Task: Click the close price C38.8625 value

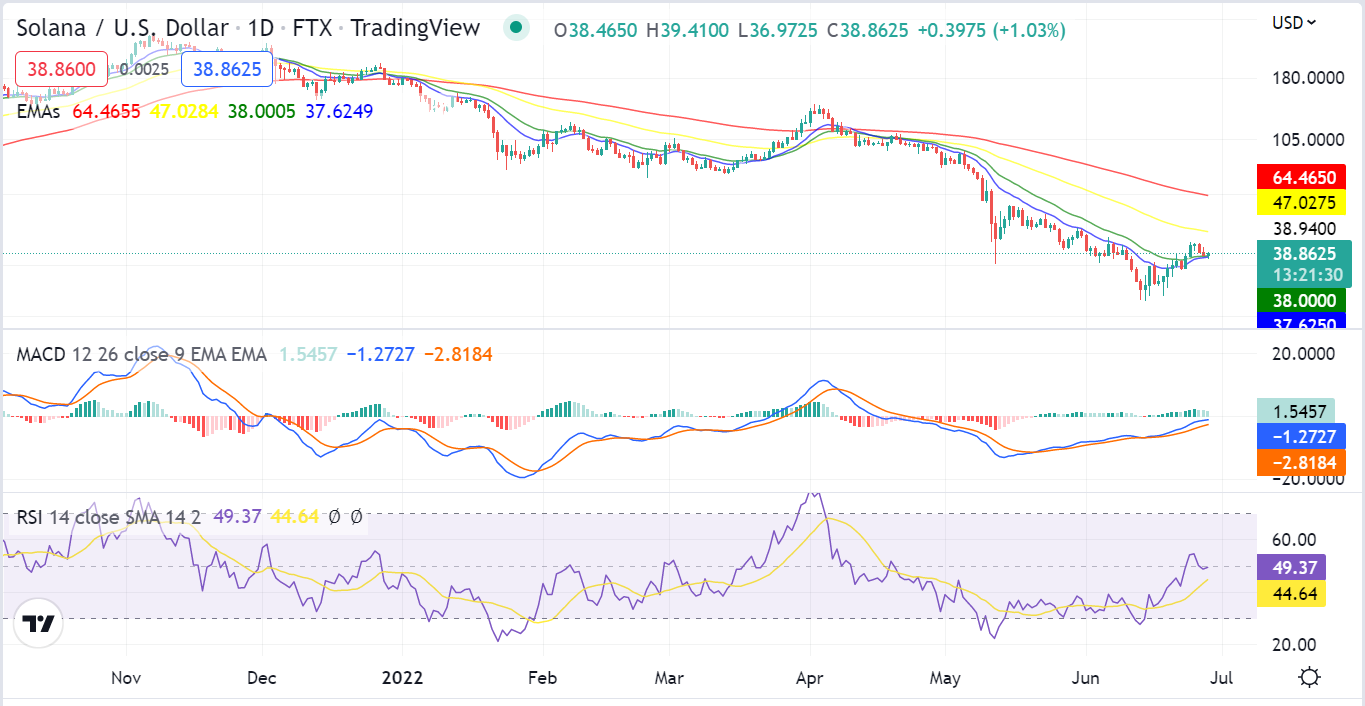Action: 868,30
